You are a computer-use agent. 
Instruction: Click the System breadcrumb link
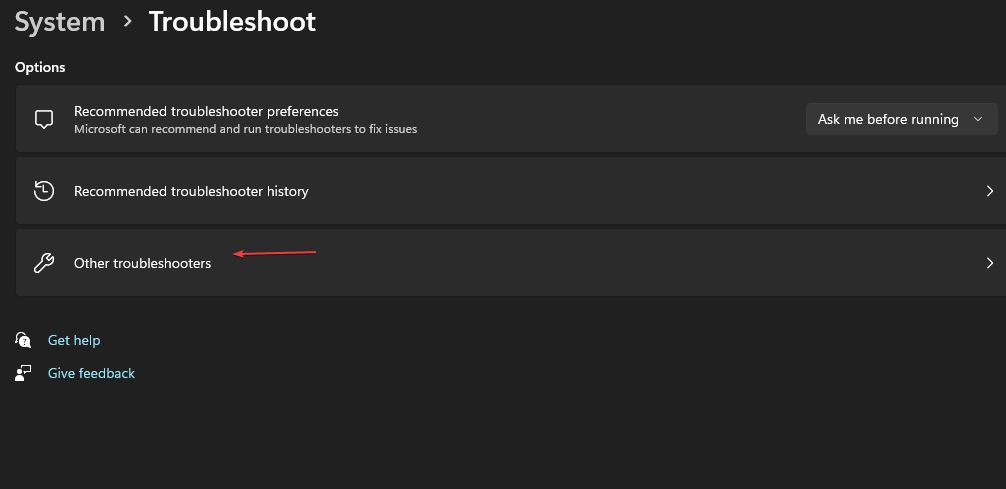click(59, 22)
